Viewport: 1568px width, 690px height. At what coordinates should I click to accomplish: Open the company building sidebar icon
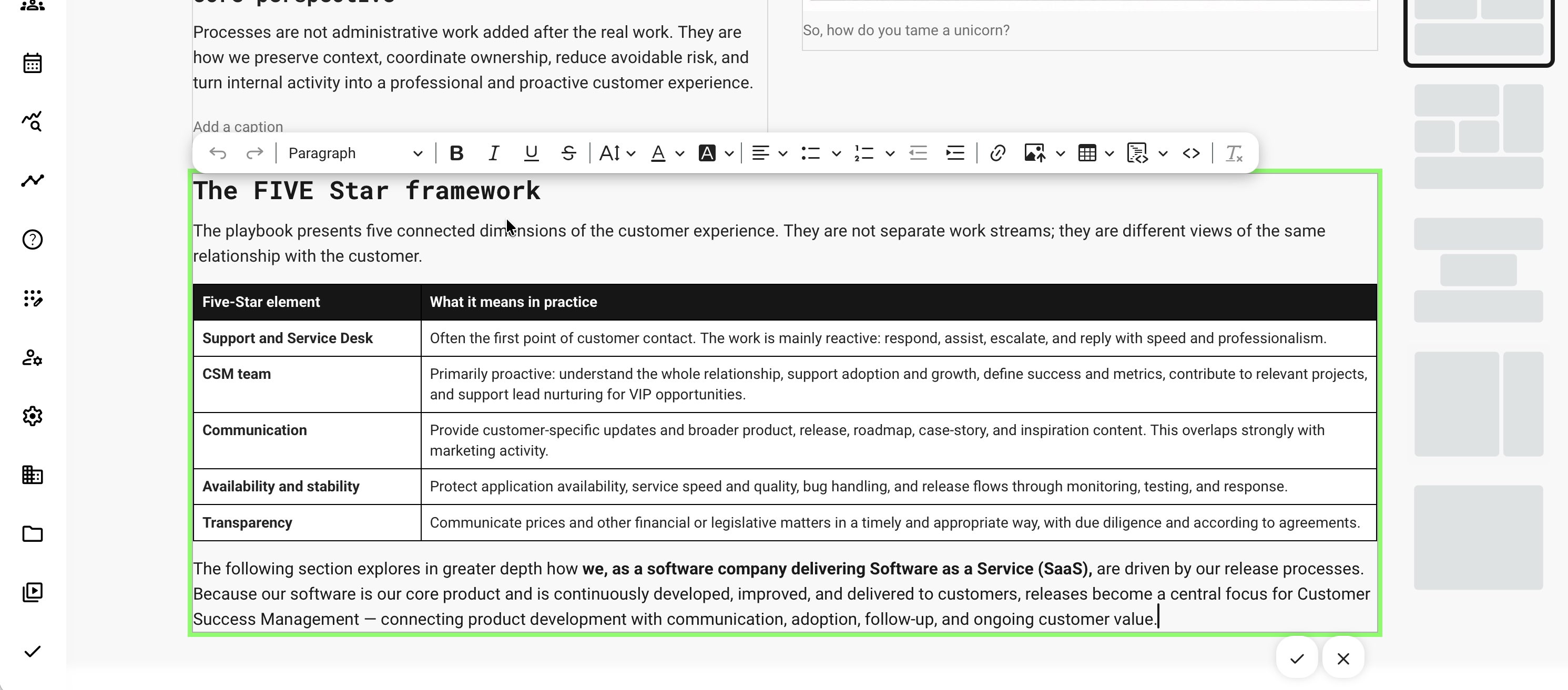[33, 475]
